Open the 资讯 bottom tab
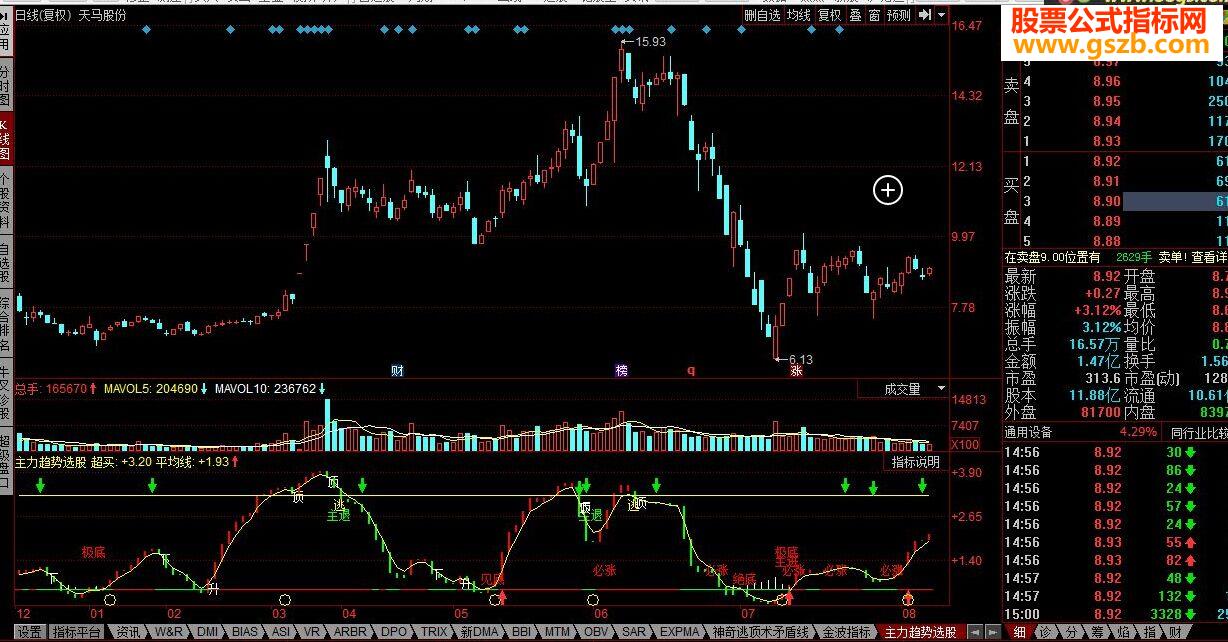1228x642 pixels. pos(128,633)
